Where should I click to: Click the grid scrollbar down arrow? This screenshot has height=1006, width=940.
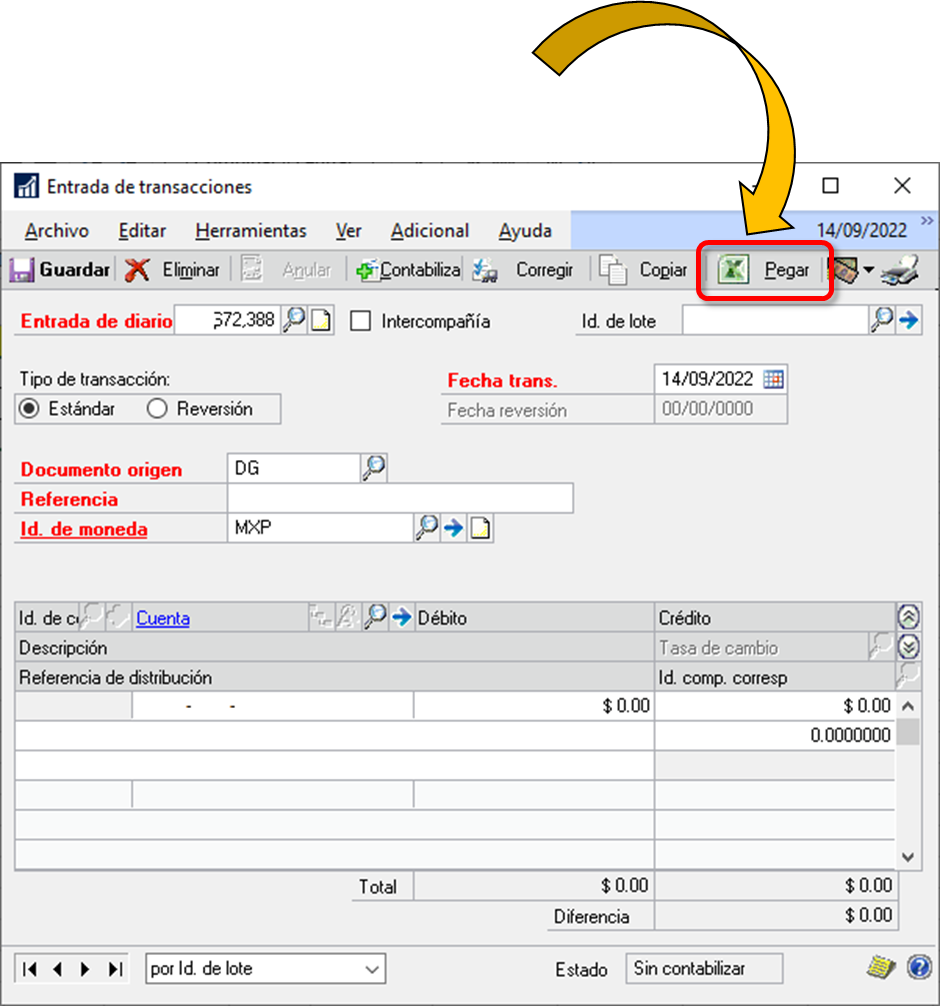click(908, 857)
